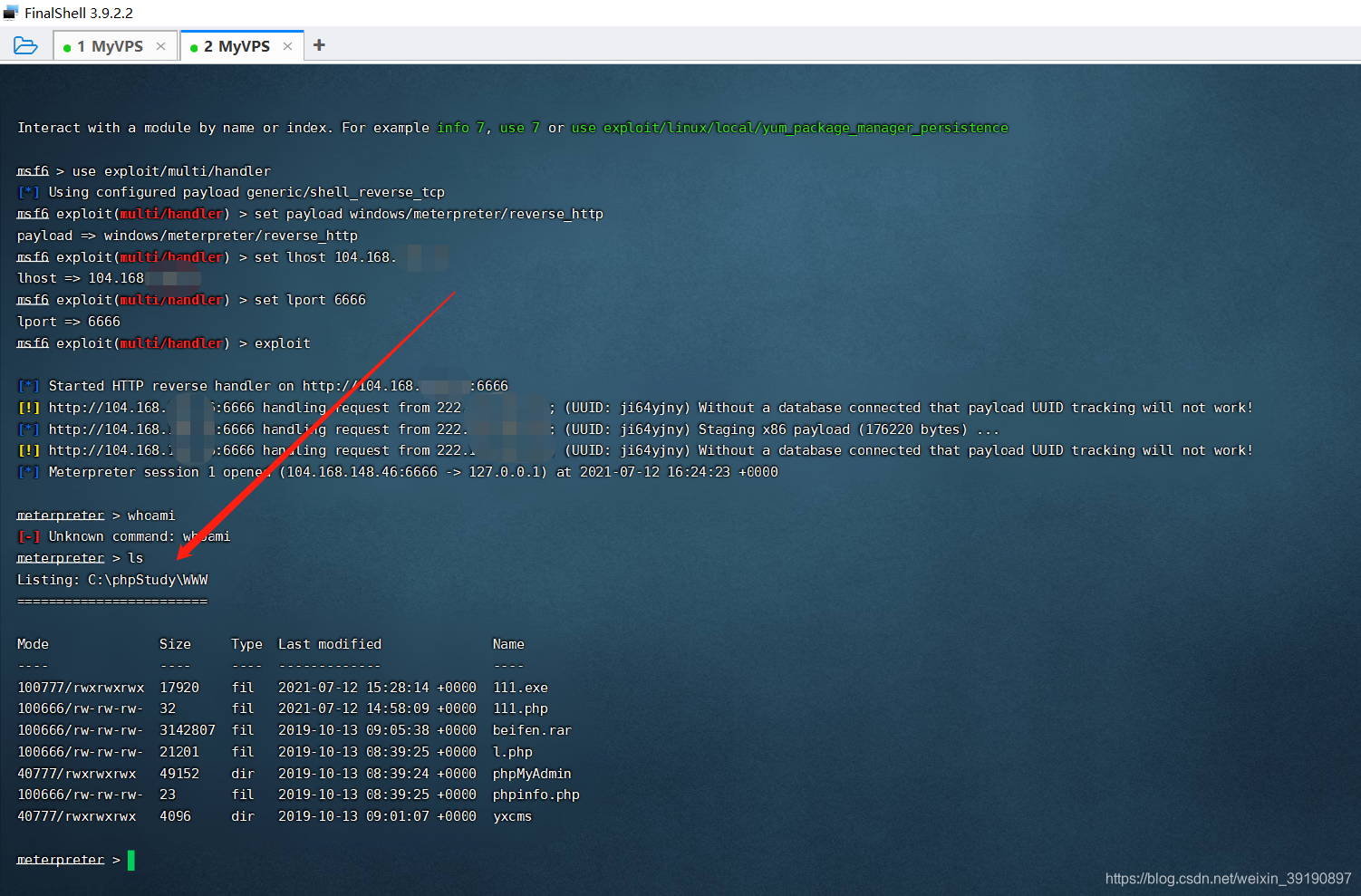Click the size value 17920

coord(179,688)
